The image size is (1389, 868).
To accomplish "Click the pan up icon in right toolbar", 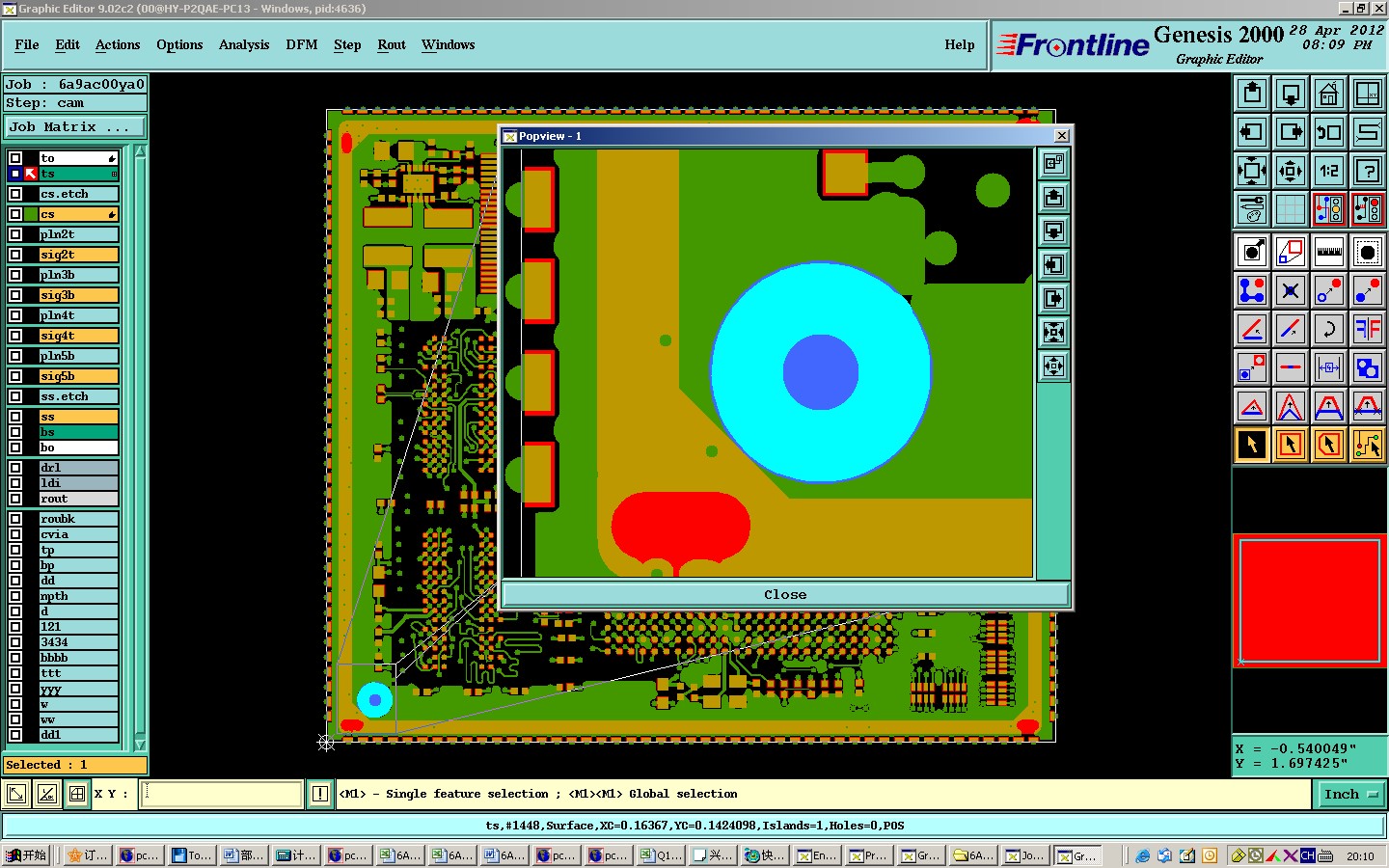I will (x=1252, y=94).
